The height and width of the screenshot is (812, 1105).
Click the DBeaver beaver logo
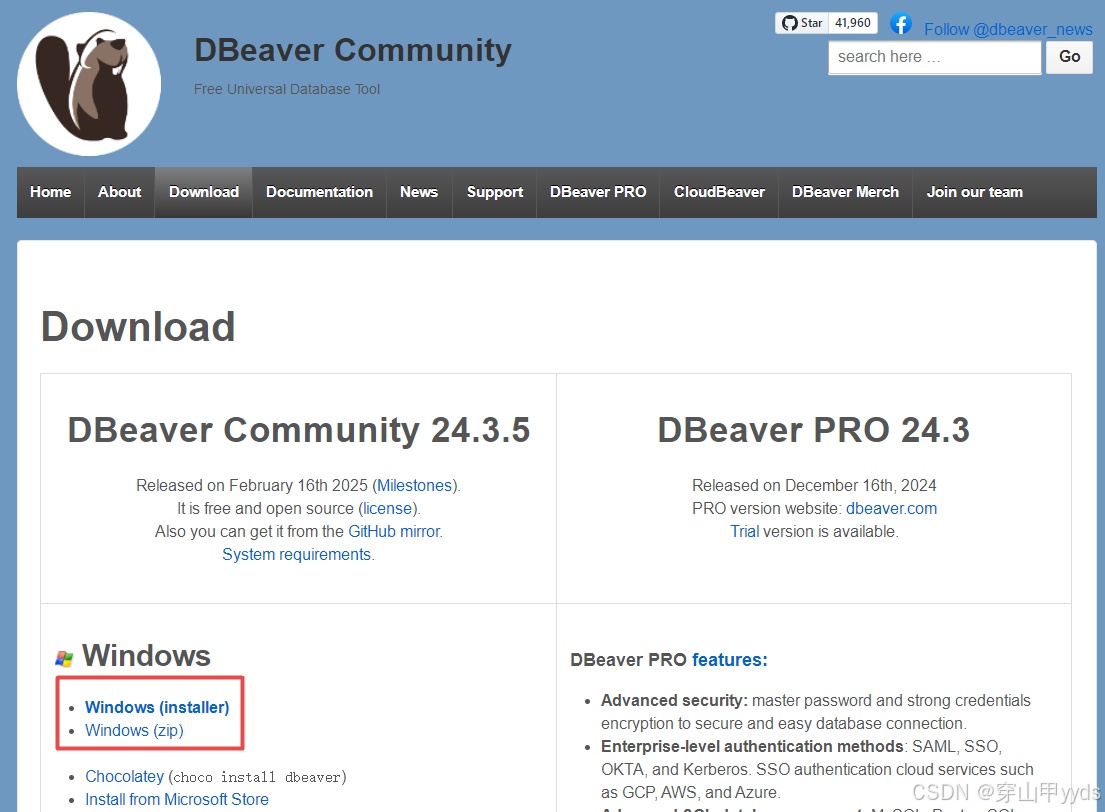coord(89,84)
